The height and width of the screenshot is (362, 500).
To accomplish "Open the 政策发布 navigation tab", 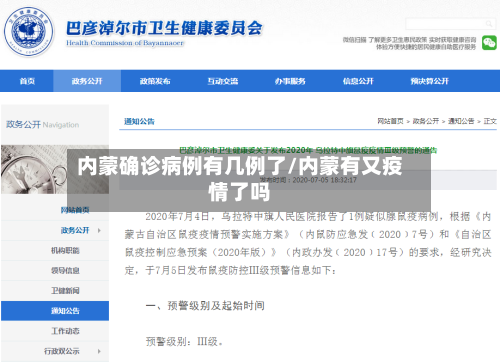I will 155,81.
